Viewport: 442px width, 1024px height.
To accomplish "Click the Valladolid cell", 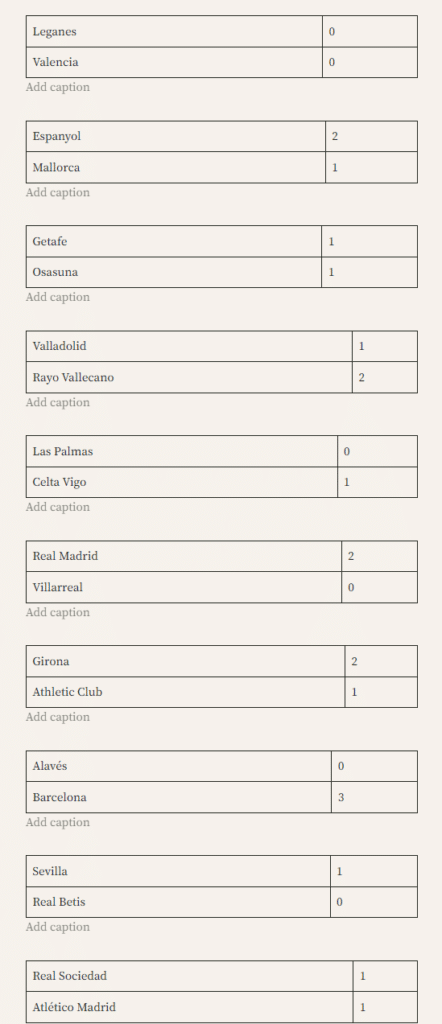I will point(189,346).
